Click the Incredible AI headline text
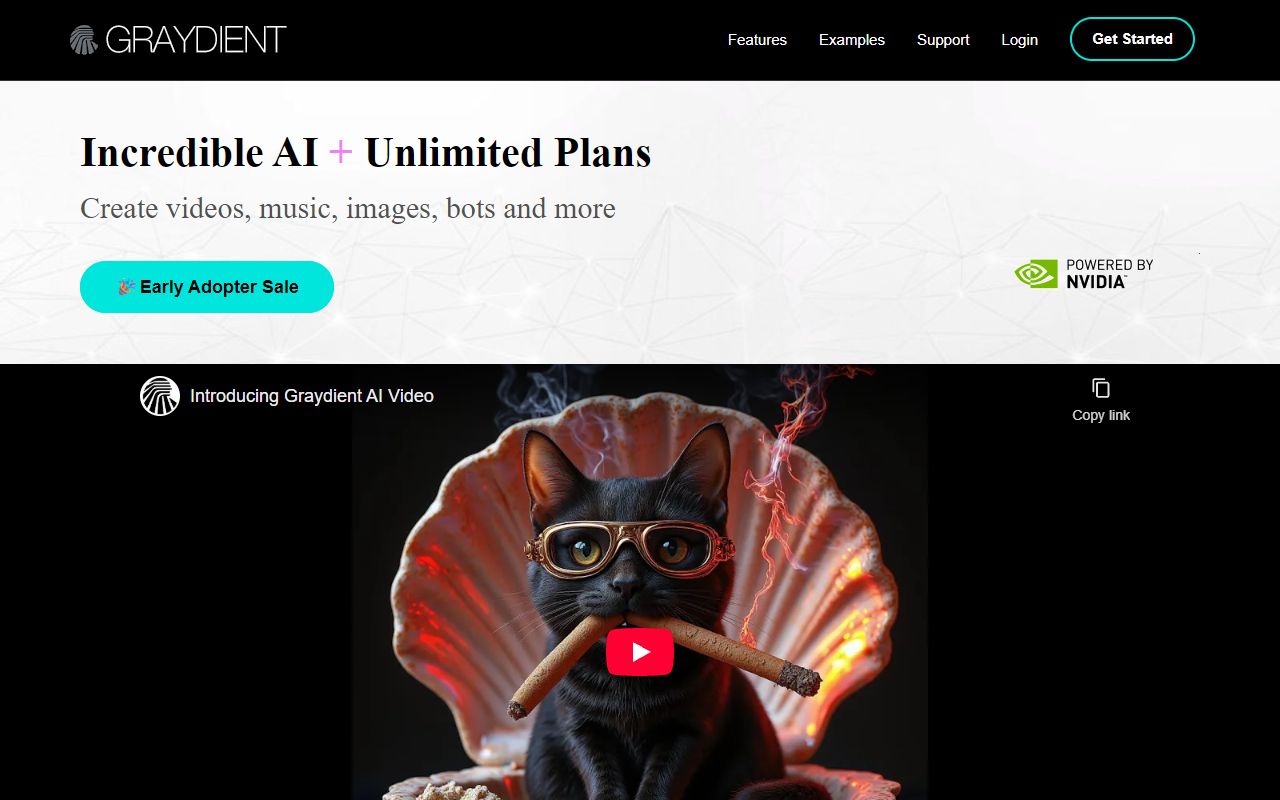Image resolution: width=1280 pixels, height=800 pixels. click(x=199, y=152)
